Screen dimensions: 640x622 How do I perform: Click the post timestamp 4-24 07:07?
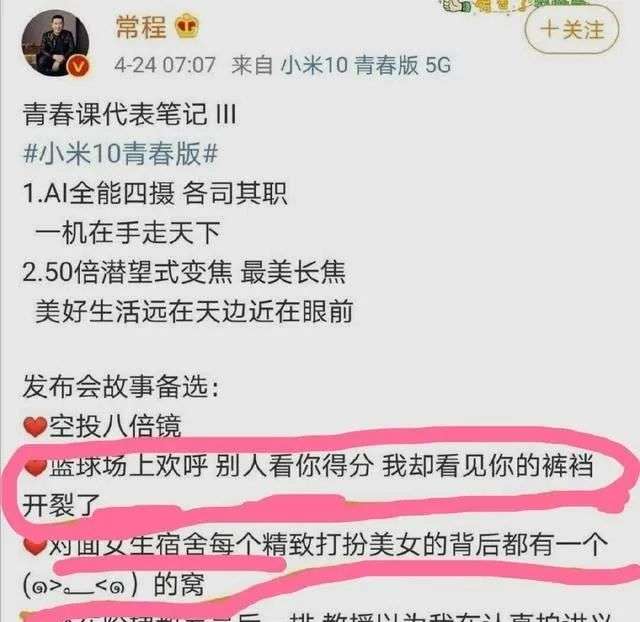tap(165, 65)
